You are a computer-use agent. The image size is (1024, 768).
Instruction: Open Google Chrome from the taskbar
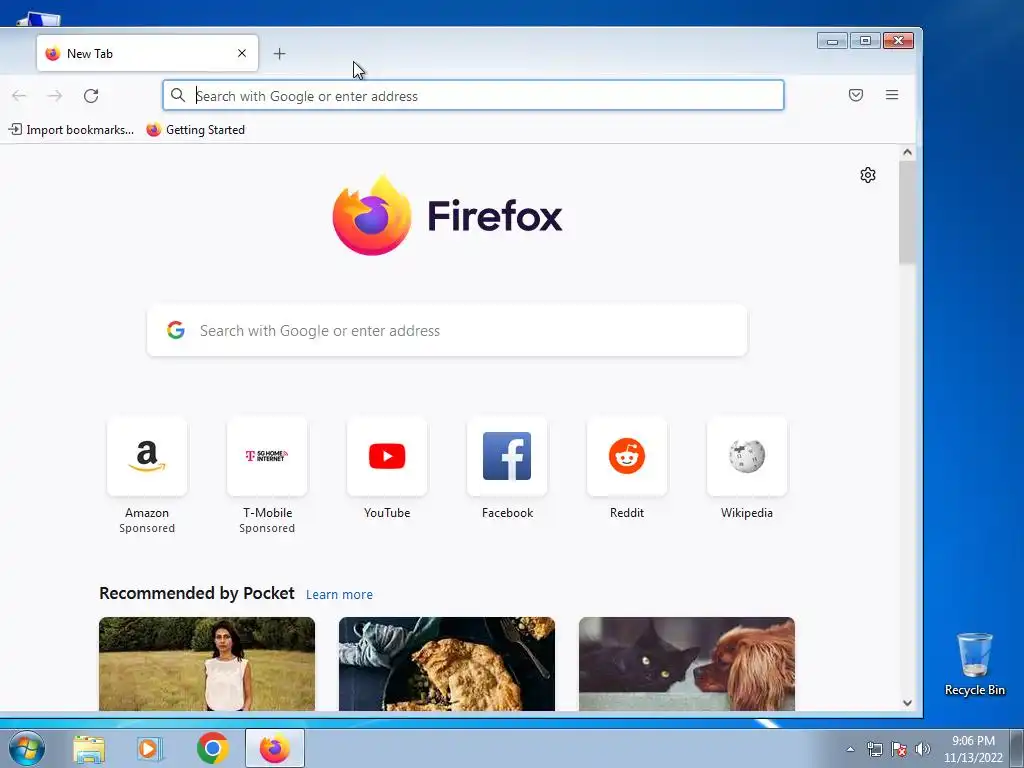[x=212, y=748]
